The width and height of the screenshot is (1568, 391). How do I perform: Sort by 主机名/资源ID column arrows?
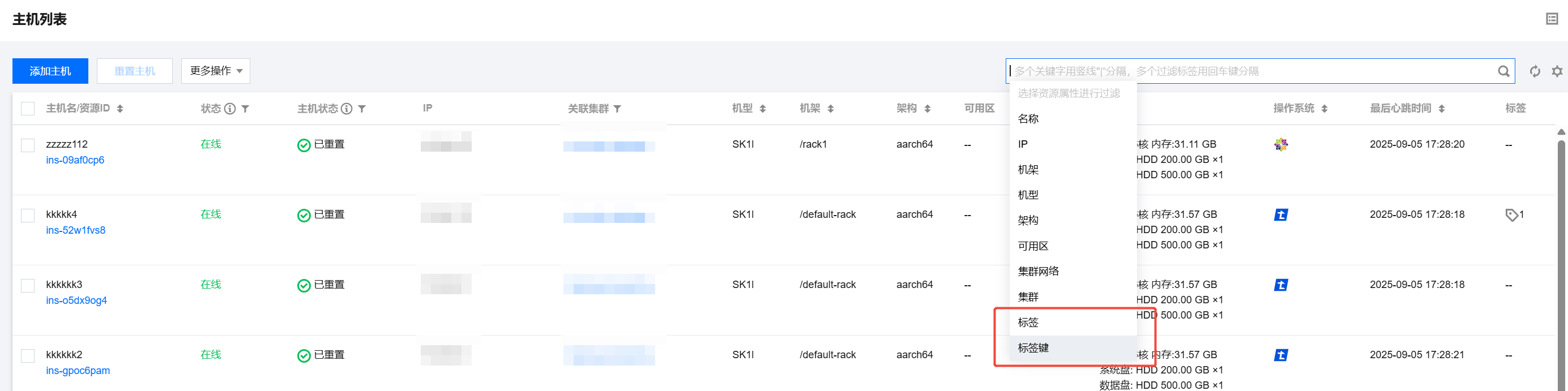click(120, 109)
